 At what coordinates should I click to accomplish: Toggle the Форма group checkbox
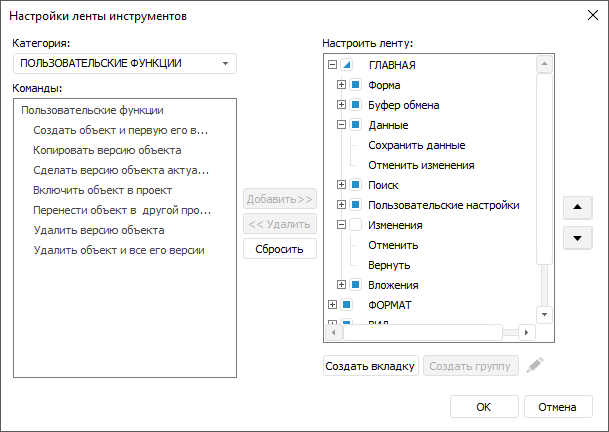coord(356,85)
